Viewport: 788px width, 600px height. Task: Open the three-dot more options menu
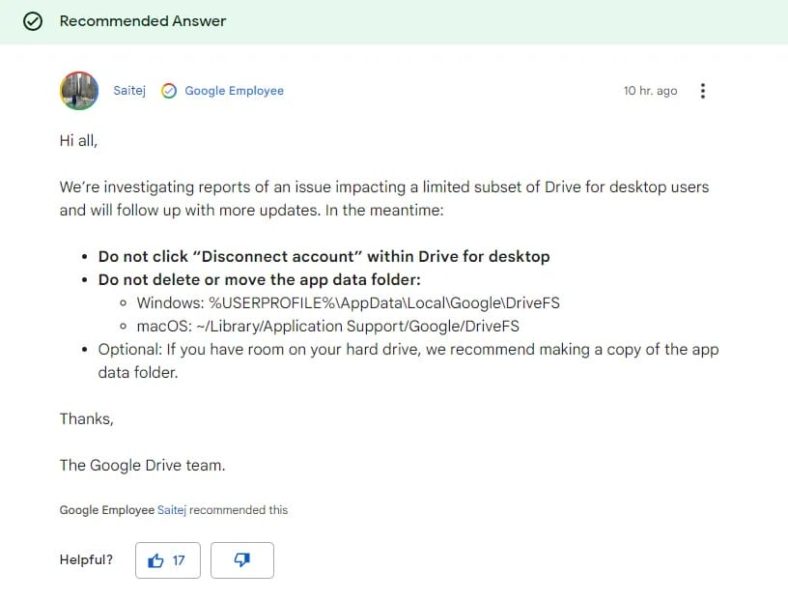coord(703,91)
